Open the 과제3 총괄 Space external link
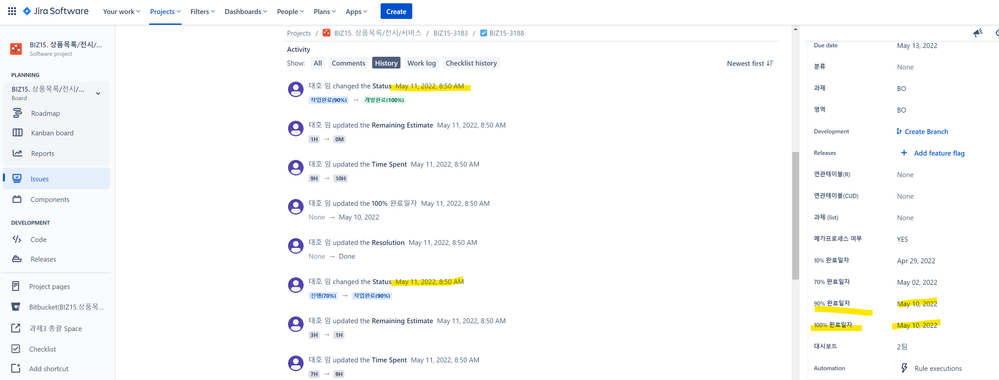The height and width of the screenshot is (380, 999). 55,328
